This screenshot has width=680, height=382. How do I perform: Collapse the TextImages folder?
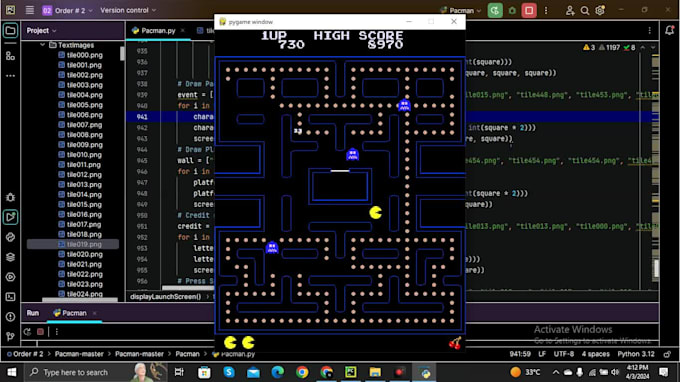click(x=42, y=45)
